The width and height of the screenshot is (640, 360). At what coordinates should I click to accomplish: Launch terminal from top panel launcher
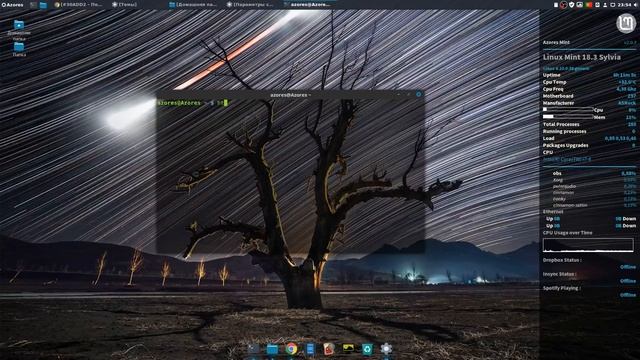pos(33,5)
